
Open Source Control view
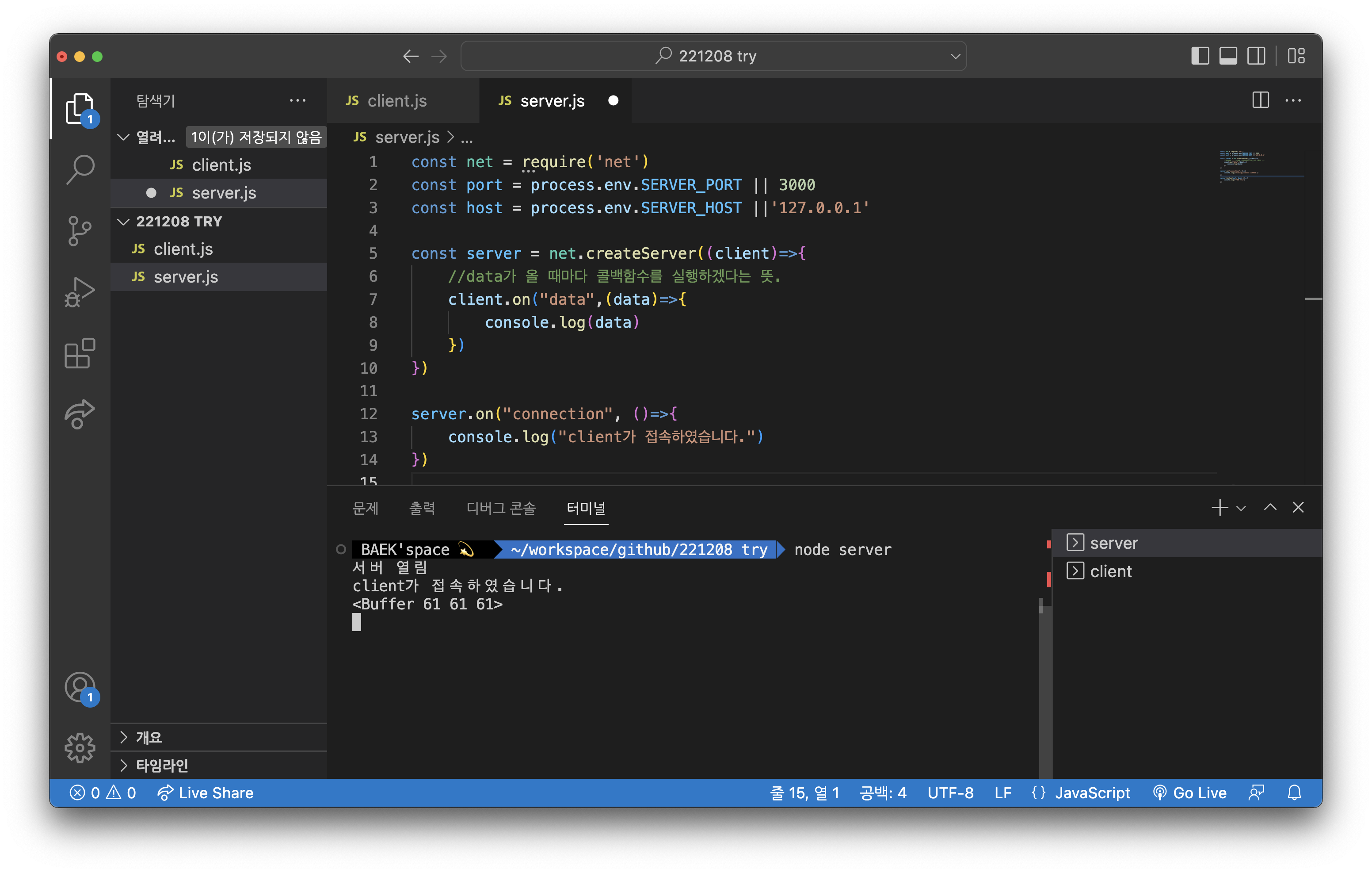tap(80, 230)
